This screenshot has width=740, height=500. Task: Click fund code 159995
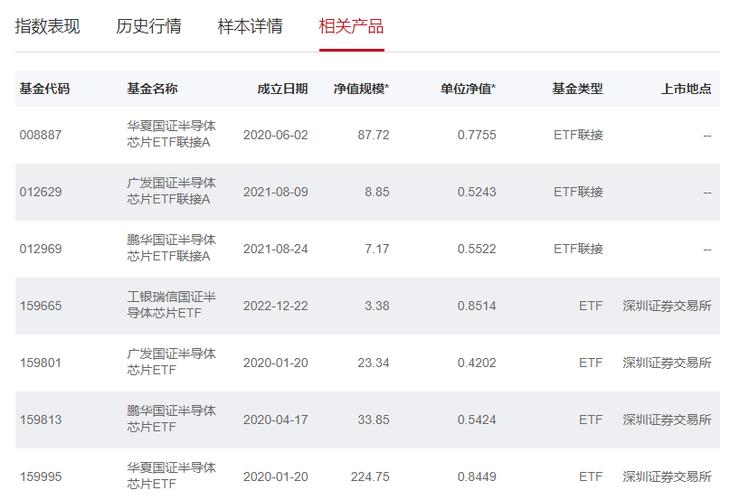(41, 477)
